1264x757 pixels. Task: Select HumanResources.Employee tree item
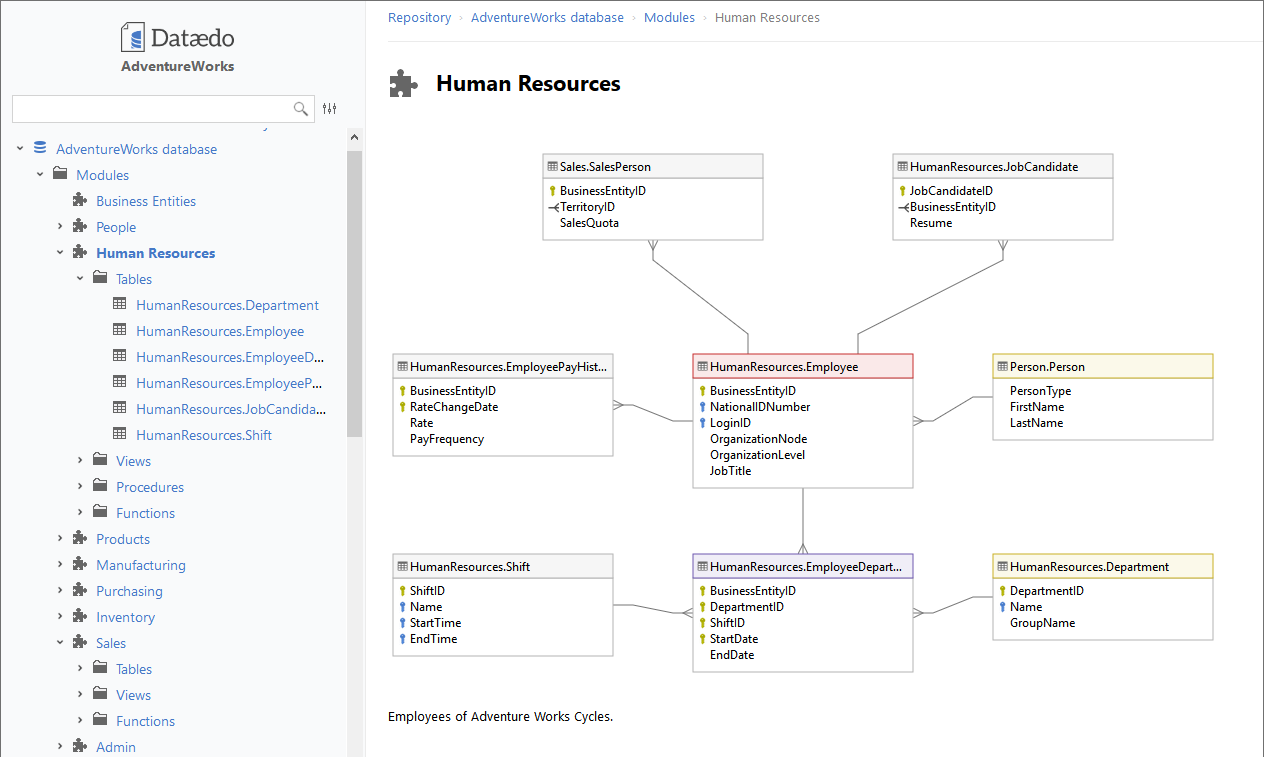coord(218,330)
